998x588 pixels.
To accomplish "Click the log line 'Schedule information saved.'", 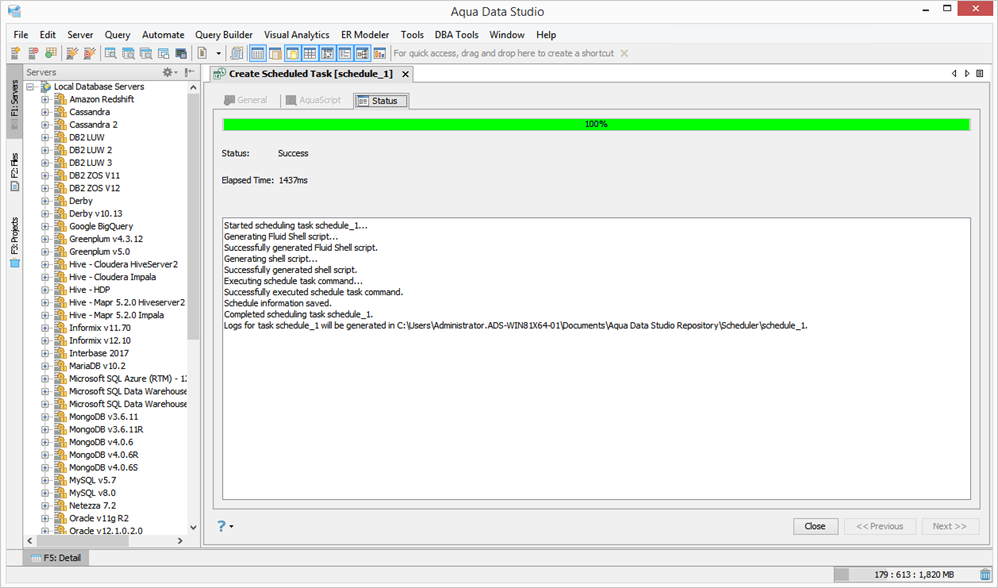I will click(x=278, y=304).
